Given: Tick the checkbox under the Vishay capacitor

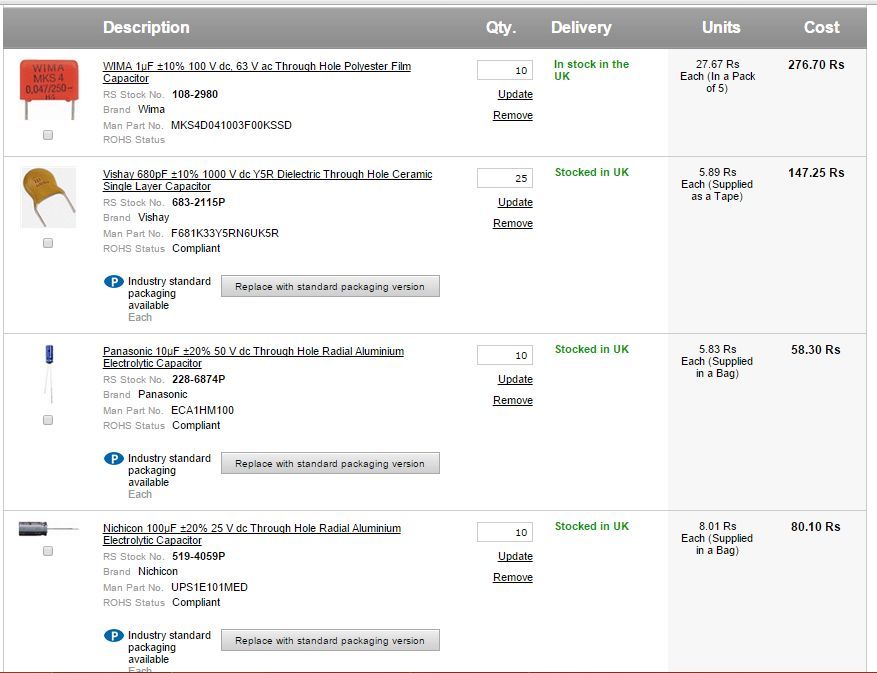Looking at the screenshot, I should 48,243.
